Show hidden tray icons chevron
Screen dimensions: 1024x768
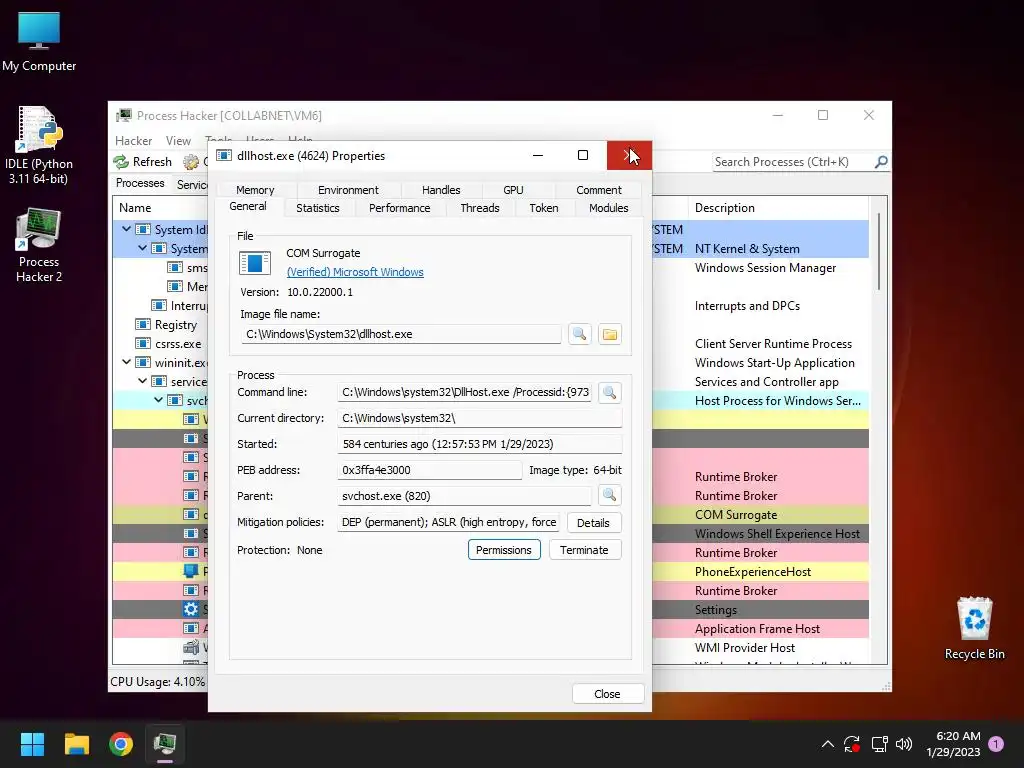[x=827, y=744]
